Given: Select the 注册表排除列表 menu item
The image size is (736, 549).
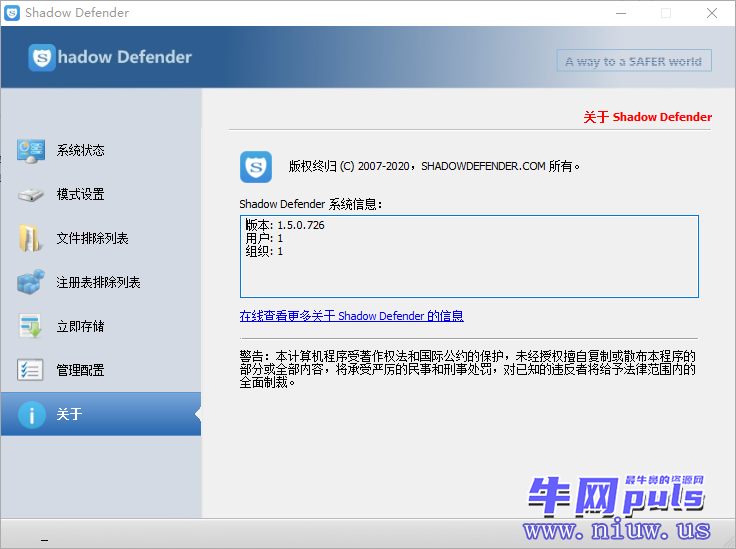Looking at the screenshot, I should click(x=101, y=282).
